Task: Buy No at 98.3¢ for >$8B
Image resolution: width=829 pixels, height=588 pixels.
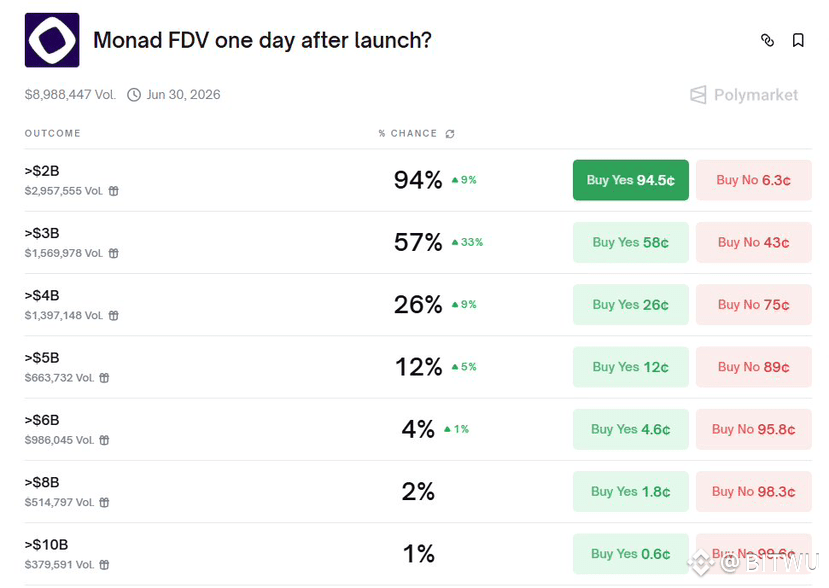Action: tap(753, 491)
